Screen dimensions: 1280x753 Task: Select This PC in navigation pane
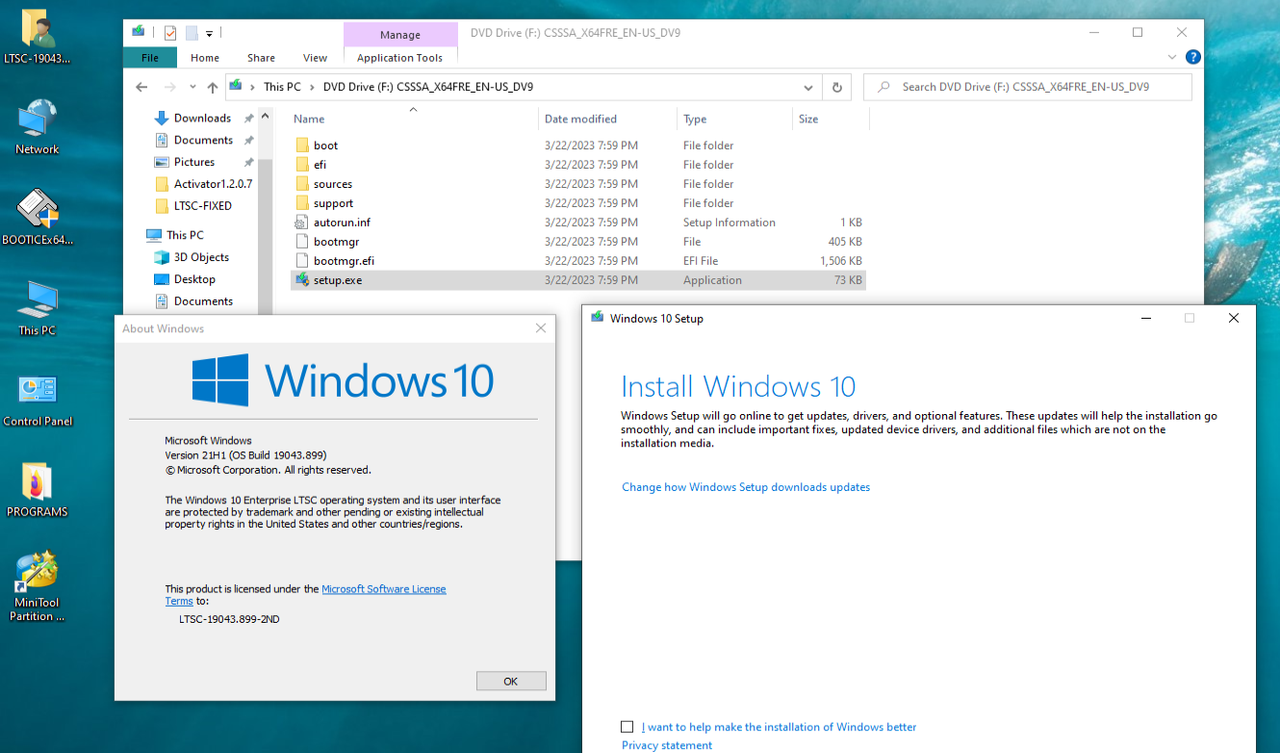[185, 235]
